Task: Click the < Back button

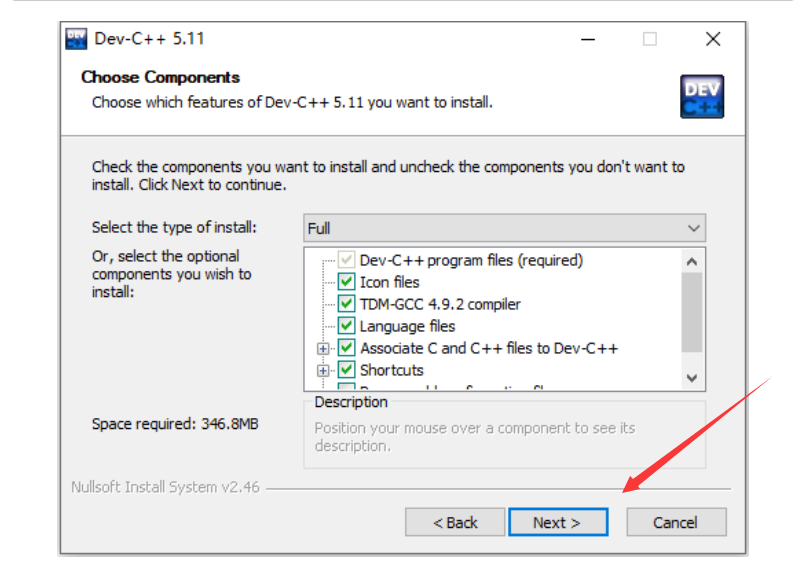Action: coord(455,522)
